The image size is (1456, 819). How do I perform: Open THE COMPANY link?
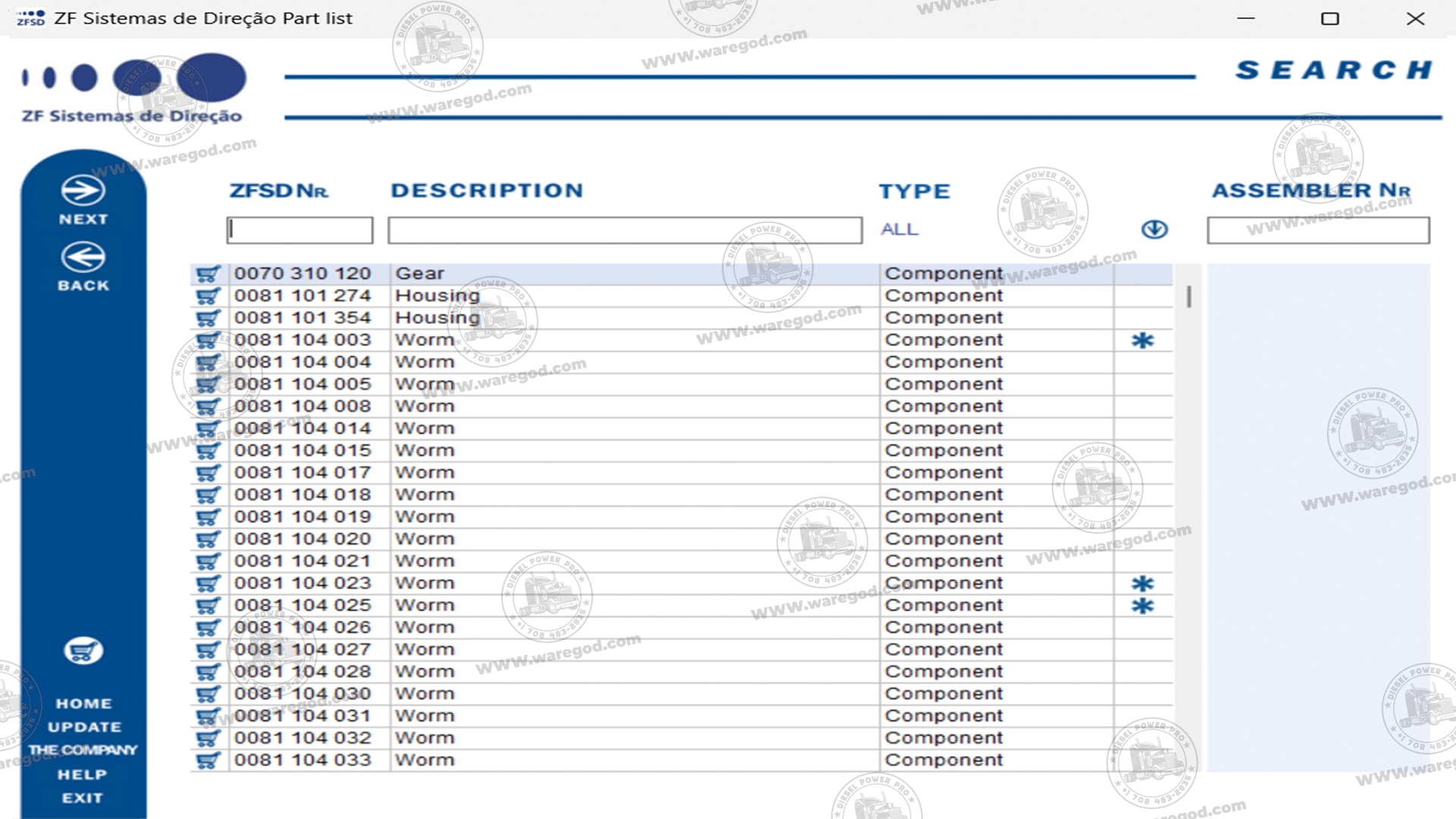pyautogui.click(x=83, y=750)
